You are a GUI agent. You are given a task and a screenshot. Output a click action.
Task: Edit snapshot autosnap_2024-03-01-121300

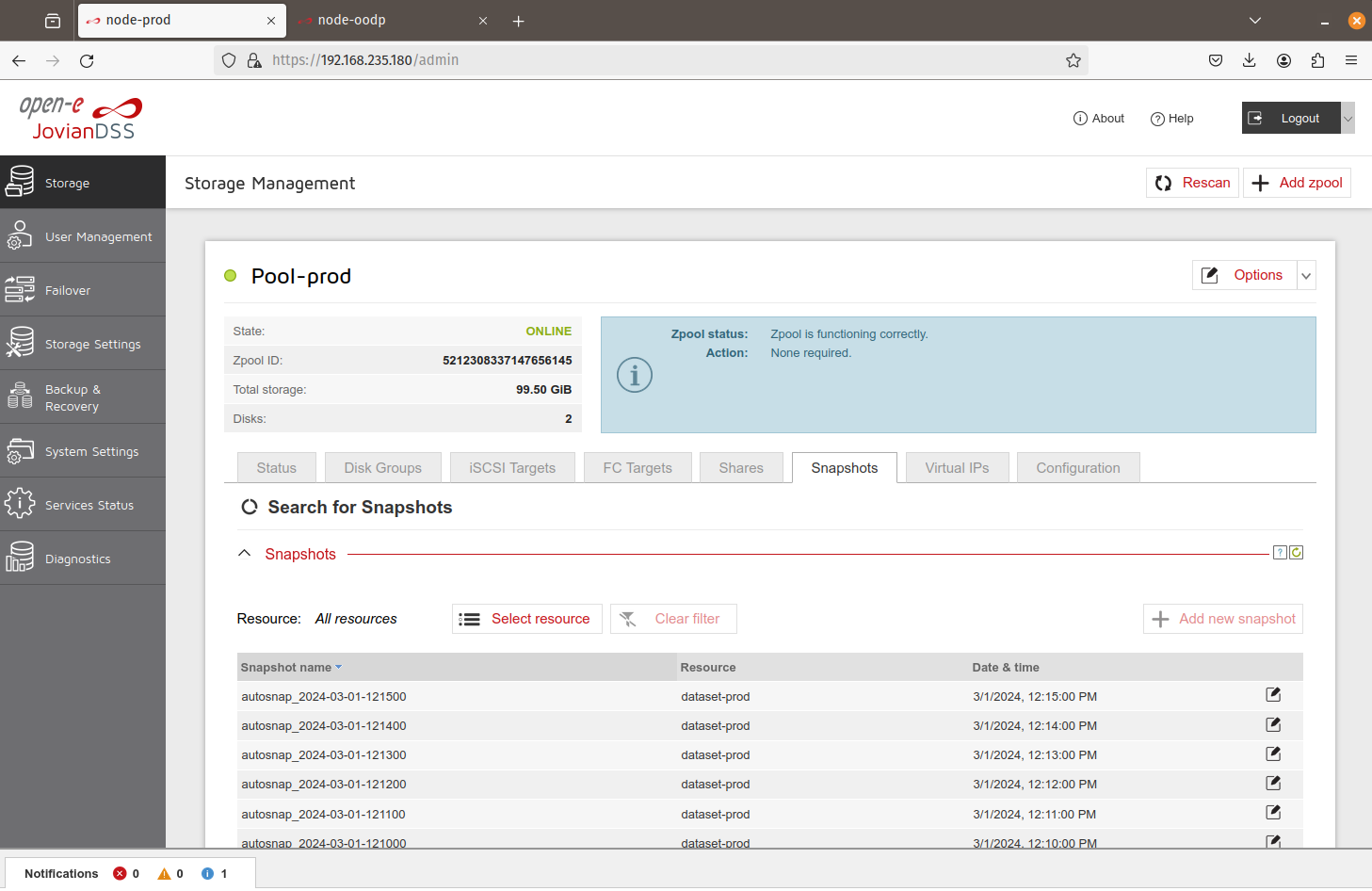click(1273, 753)
